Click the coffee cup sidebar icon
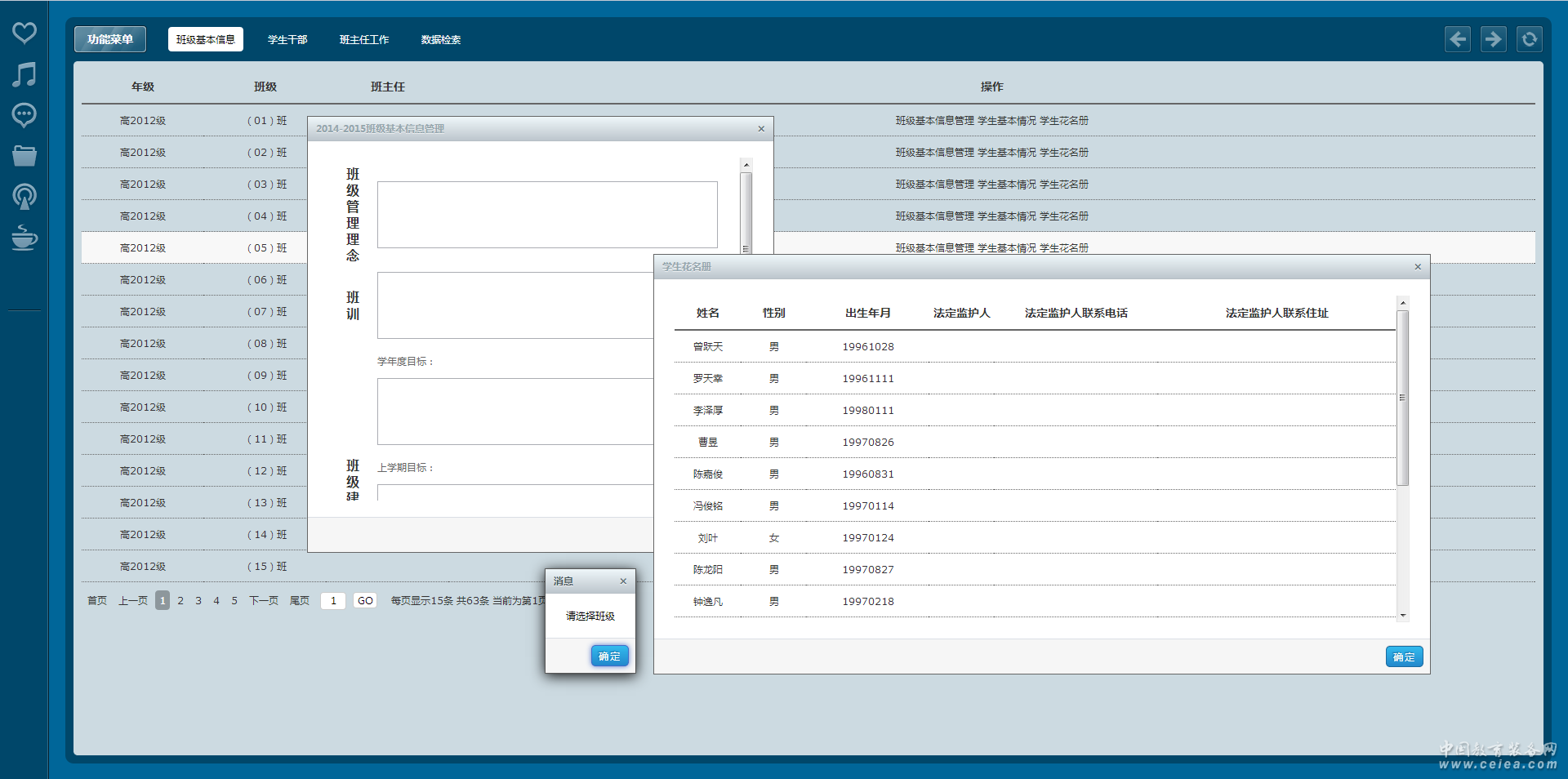Screen dimensions: 1568x779 coord(24,238)
